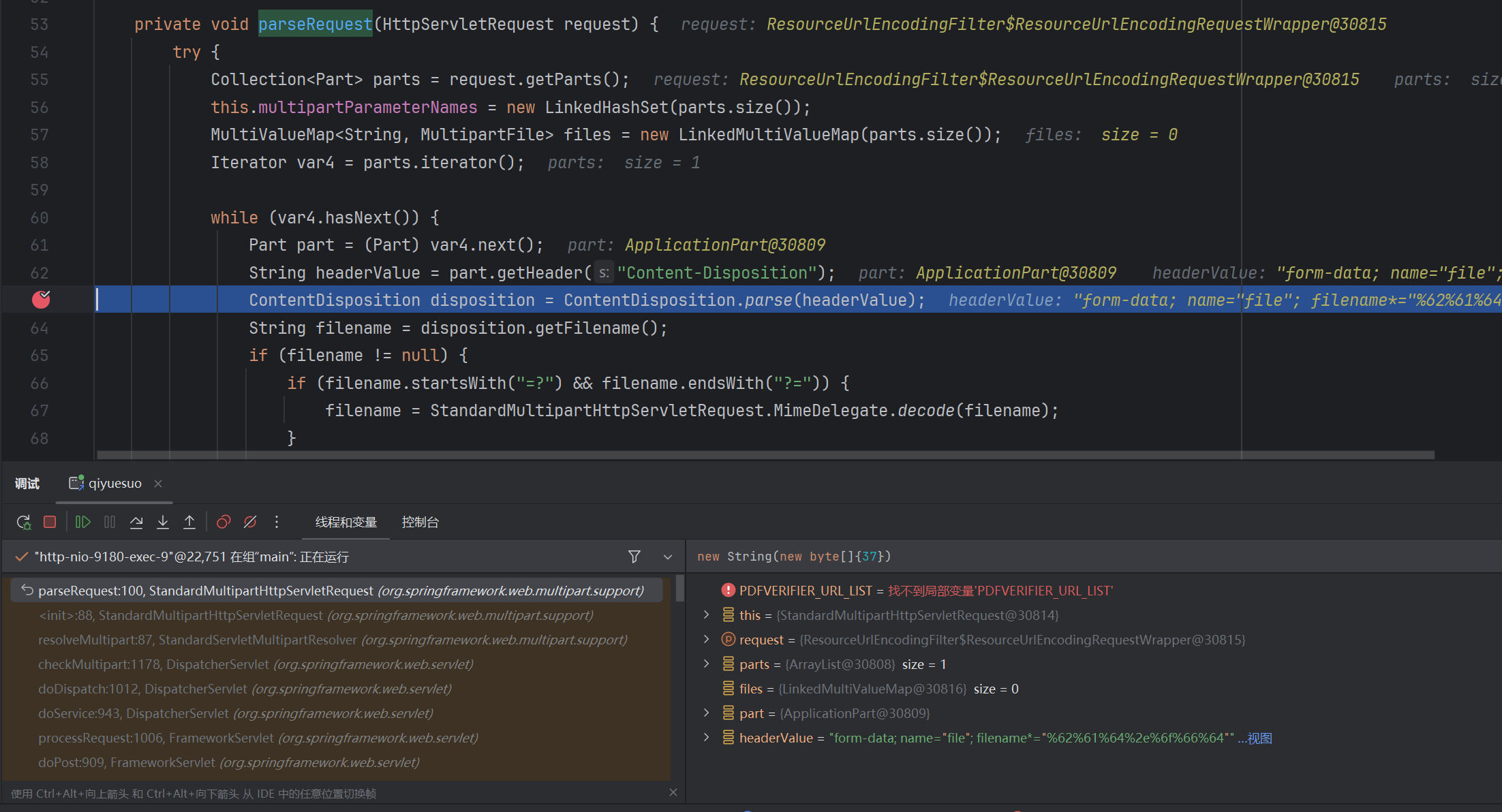This screenshot has height=812, width=1502.
Task: Expand the parts variable node
Action: coord(707,664)
